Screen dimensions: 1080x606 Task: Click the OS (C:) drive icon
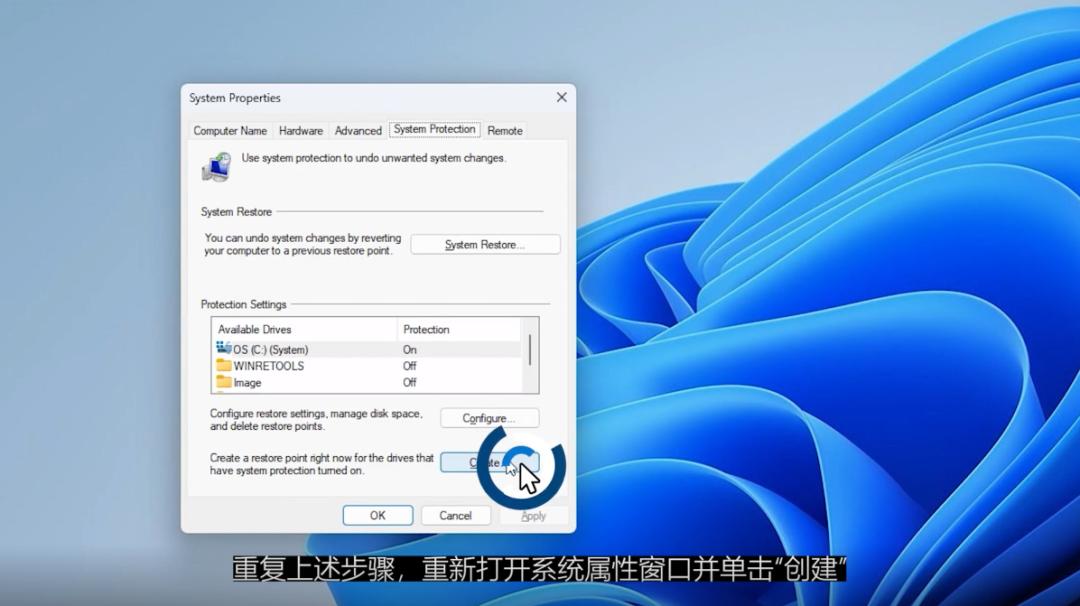click(224, 348)
